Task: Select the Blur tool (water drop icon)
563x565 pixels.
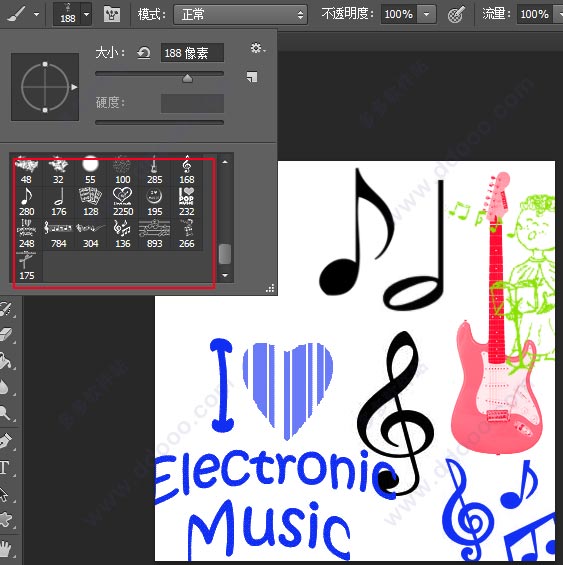Action: coord(5,387)
